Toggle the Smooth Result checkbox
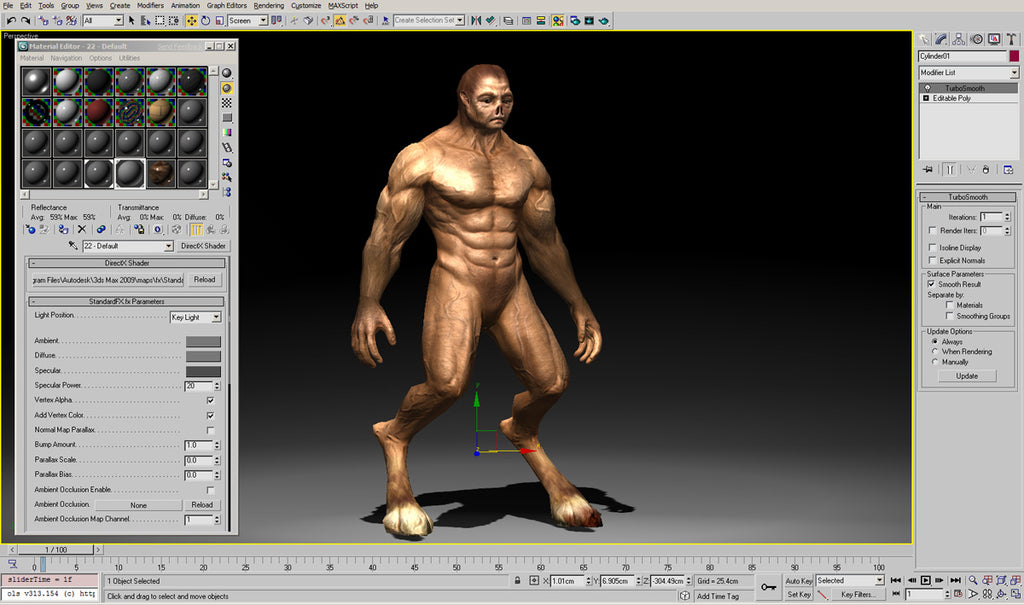This screenshot has width=1024, height=605. [932, 283]
